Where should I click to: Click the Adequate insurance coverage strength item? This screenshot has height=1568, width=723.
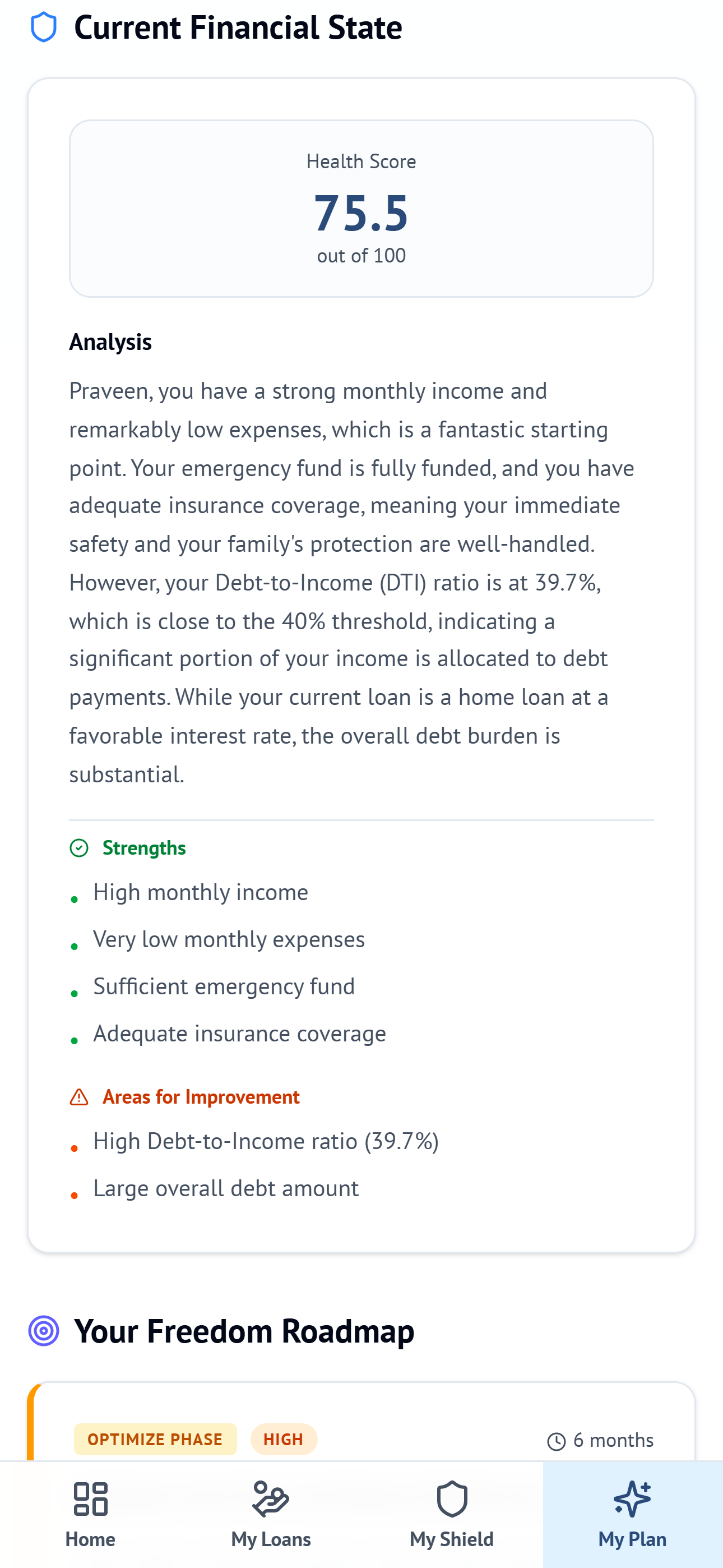pyautogui.click(x=239, y=1033)
